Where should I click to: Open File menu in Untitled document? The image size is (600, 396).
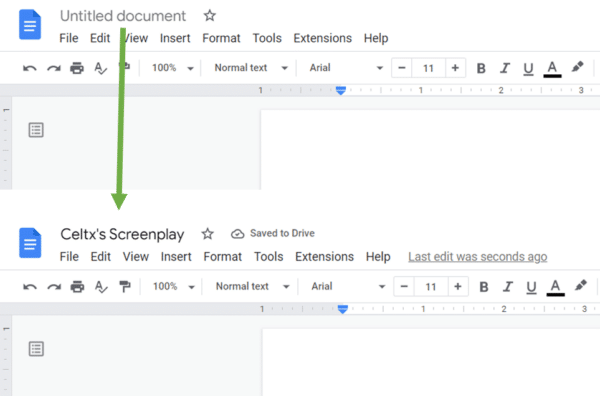[x=69, y=38]
